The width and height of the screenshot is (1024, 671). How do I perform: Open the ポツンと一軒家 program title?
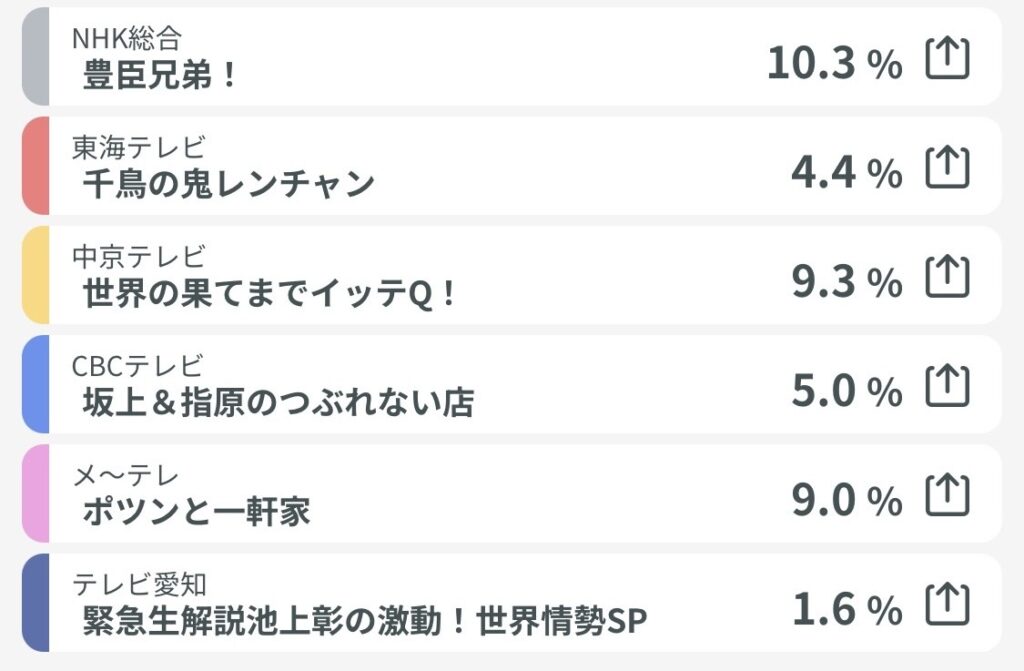(x=196, y=511)
